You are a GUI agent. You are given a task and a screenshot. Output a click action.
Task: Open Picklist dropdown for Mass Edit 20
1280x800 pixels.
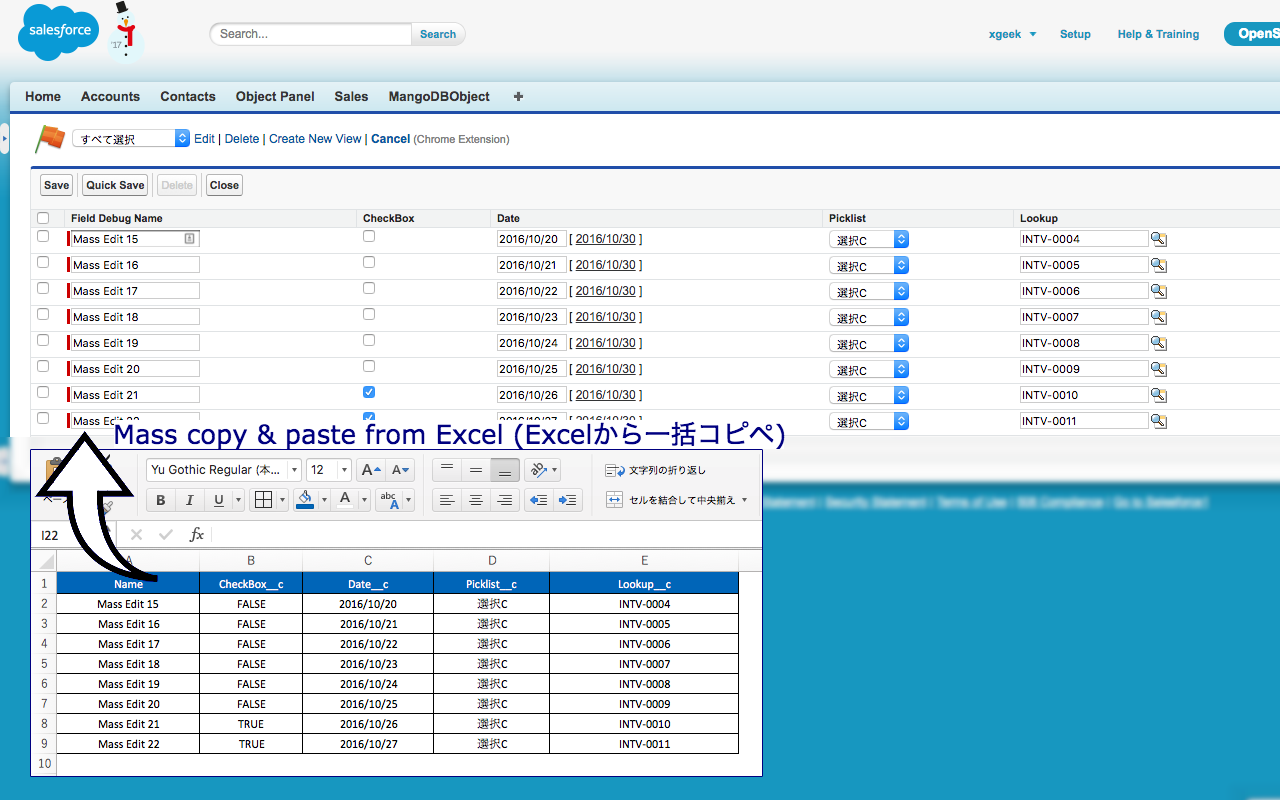click(869, 370)
